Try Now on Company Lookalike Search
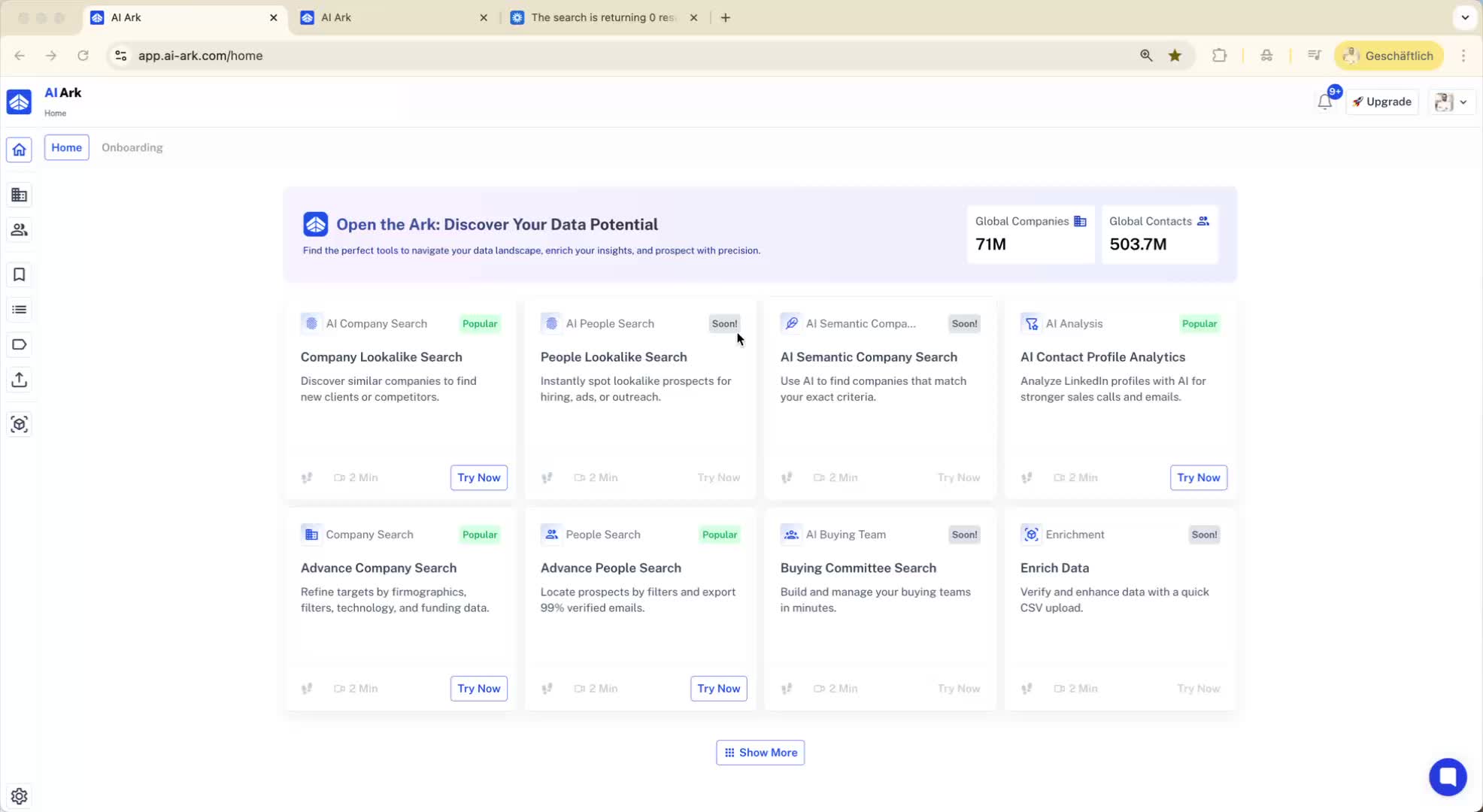 pos(478,477)
